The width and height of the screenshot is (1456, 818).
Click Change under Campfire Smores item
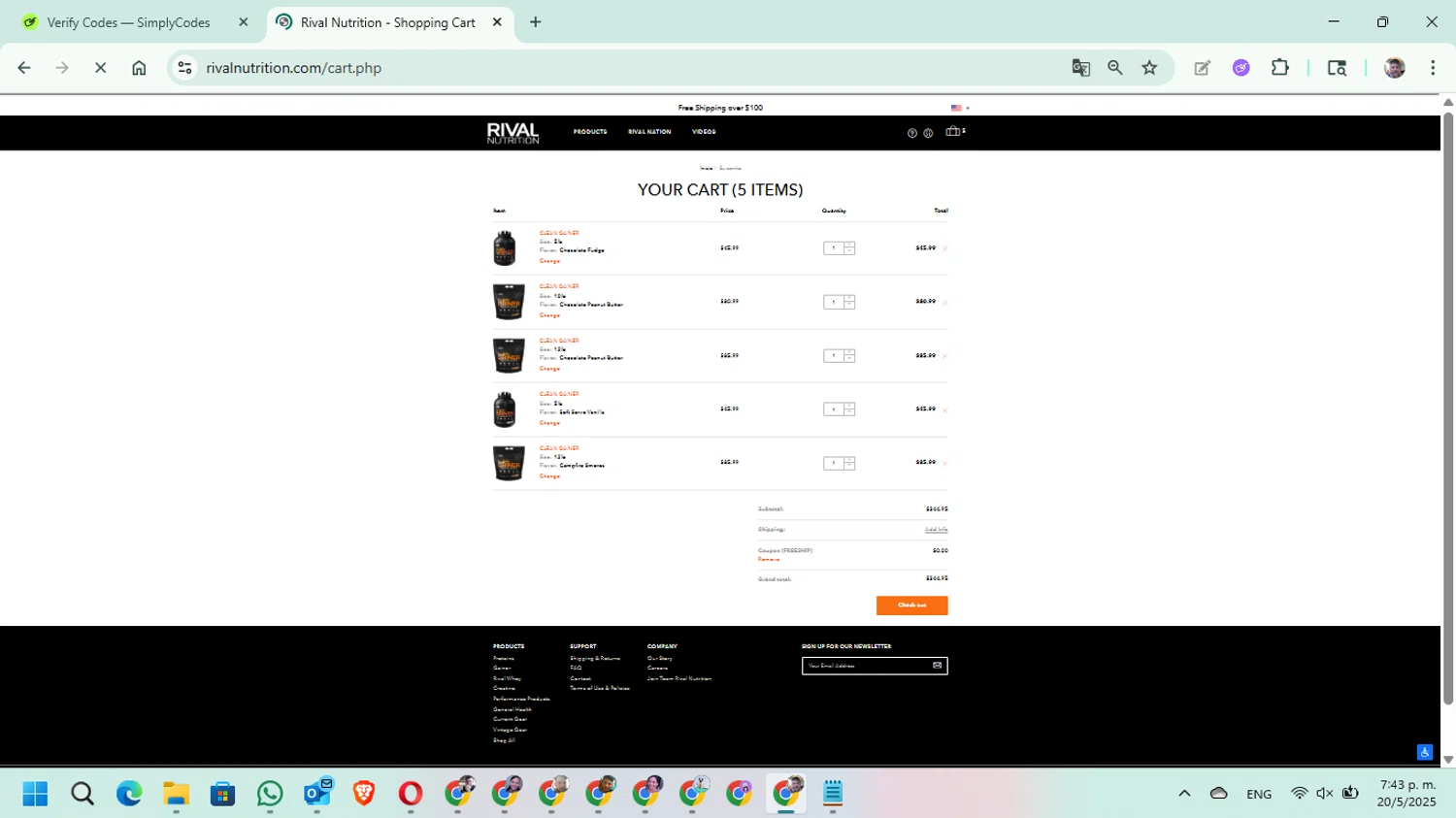[549, 476]
